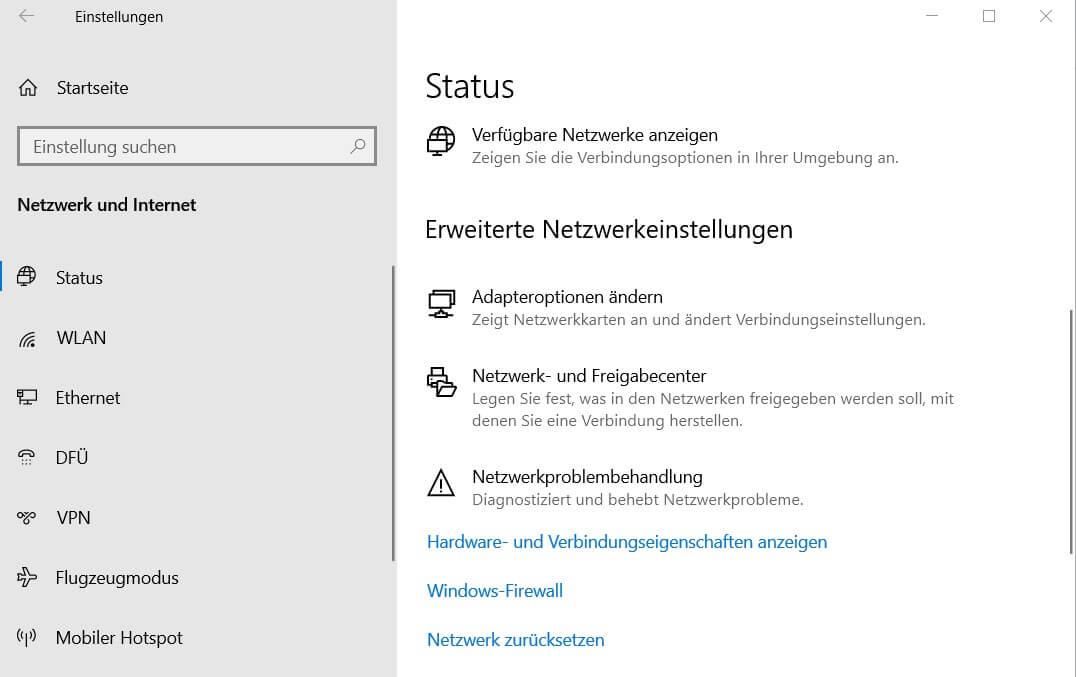
Task: Open Windows-Firewall settings
Action: pos(495,590)
